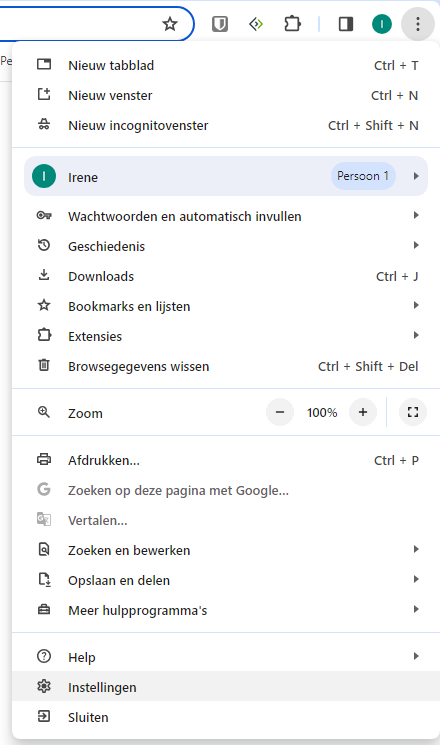Expand Bookmarks en lijsten submenu arrow
440x745 pixels.
(416, 305)
